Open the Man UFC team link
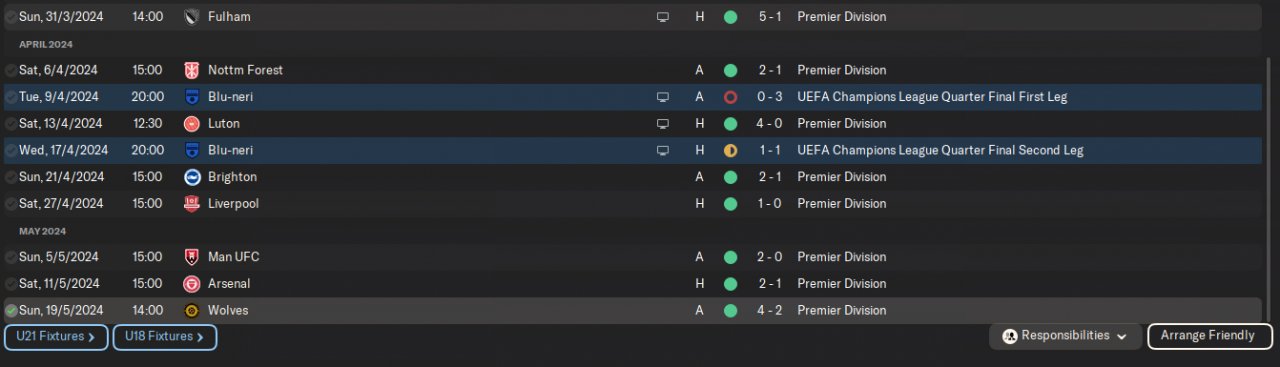 pos(233,257)
